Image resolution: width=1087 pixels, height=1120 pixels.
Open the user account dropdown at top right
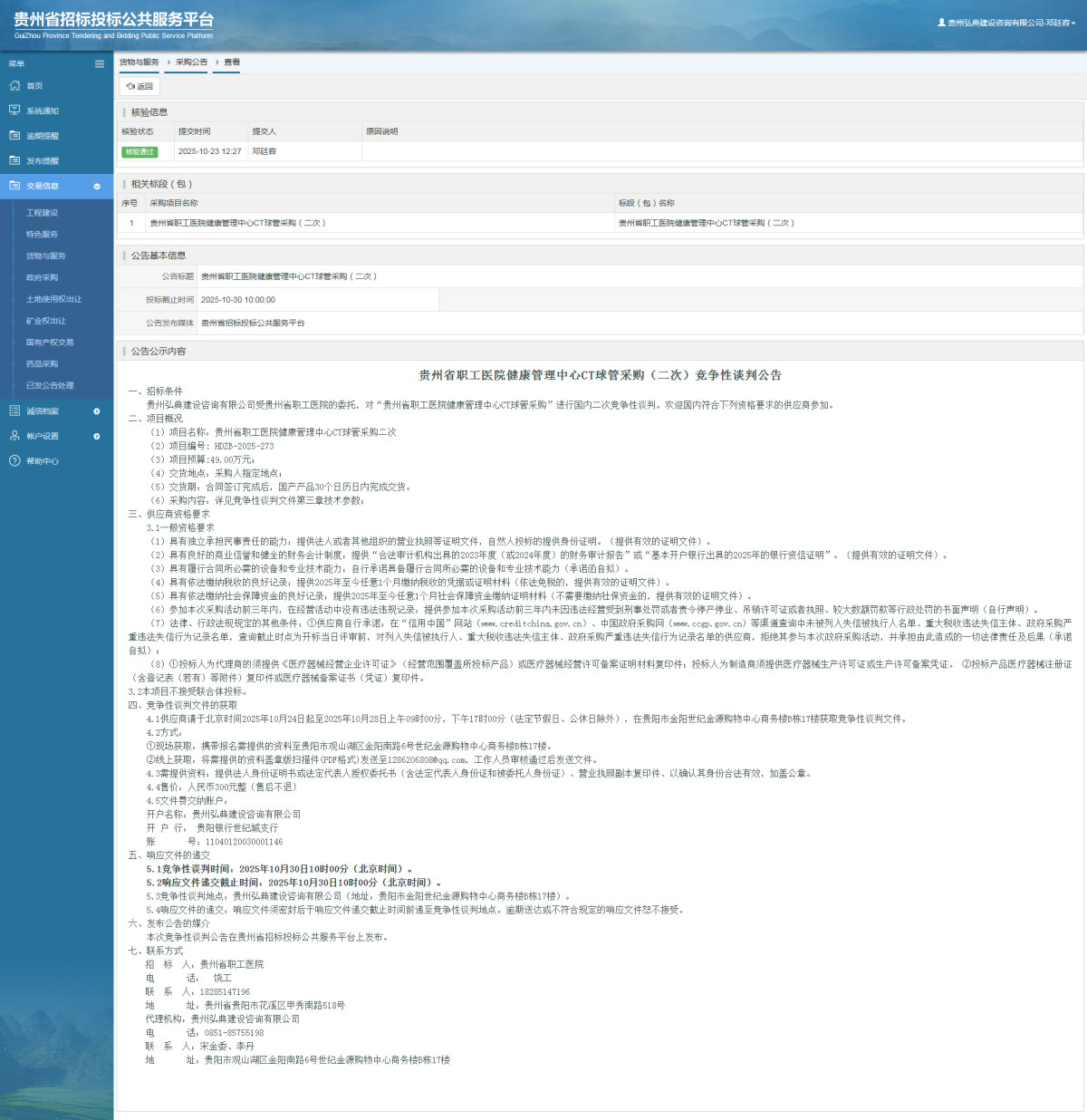1006,23
